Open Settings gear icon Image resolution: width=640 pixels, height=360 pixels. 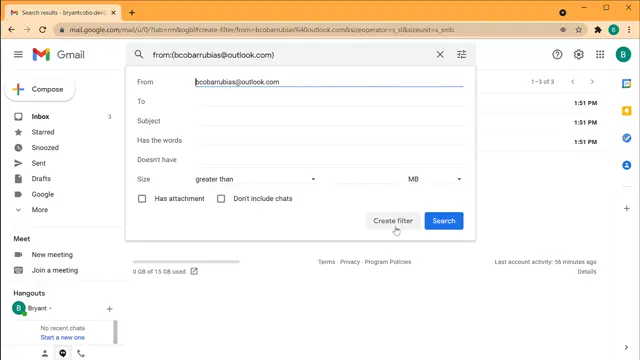[578, 54]
